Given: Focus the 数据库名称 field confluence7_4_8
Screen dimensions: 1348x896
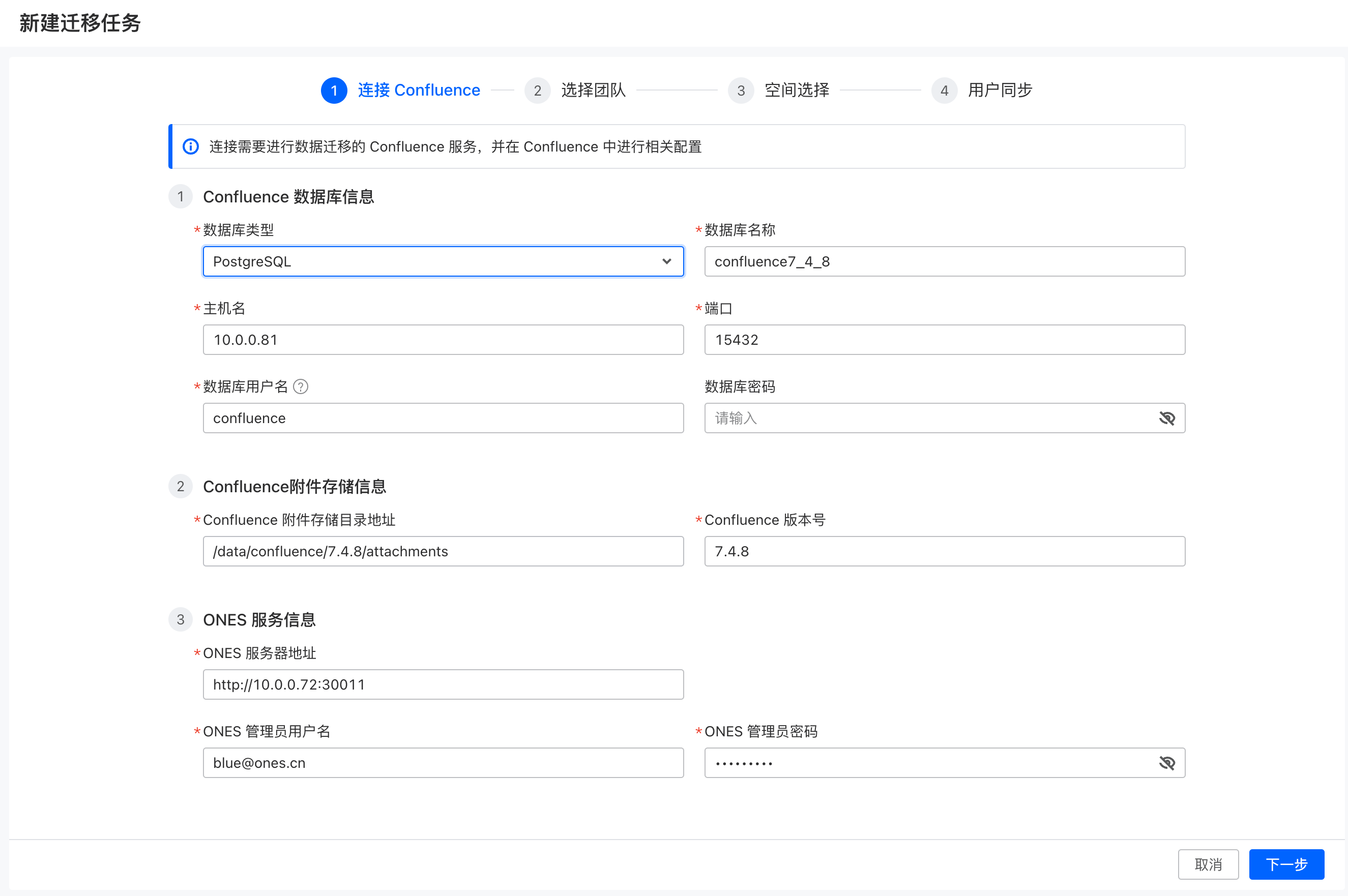Looking at the screenshot, I should (945, 262).
